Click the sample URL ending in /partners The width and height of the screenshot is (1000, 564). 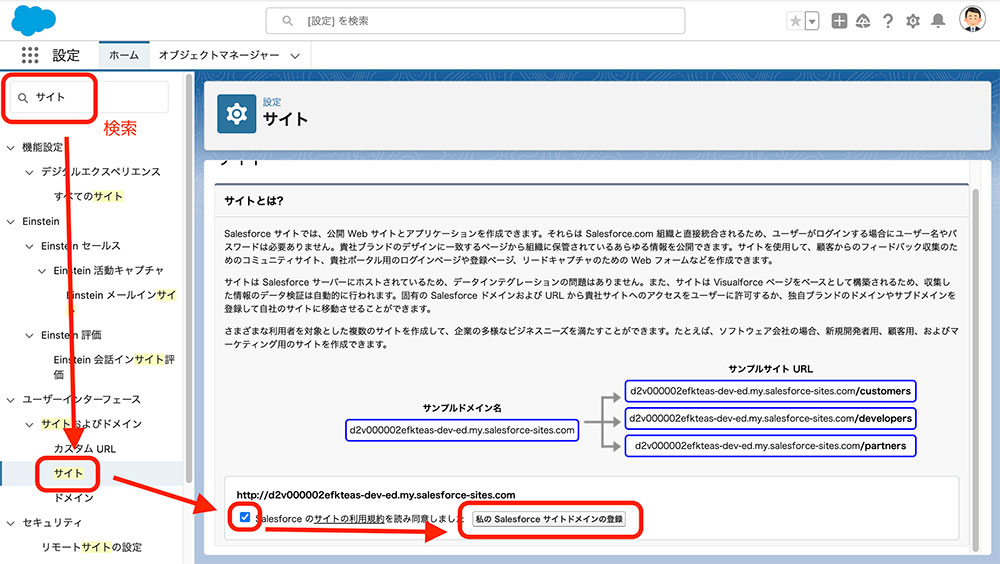point(770,446)
